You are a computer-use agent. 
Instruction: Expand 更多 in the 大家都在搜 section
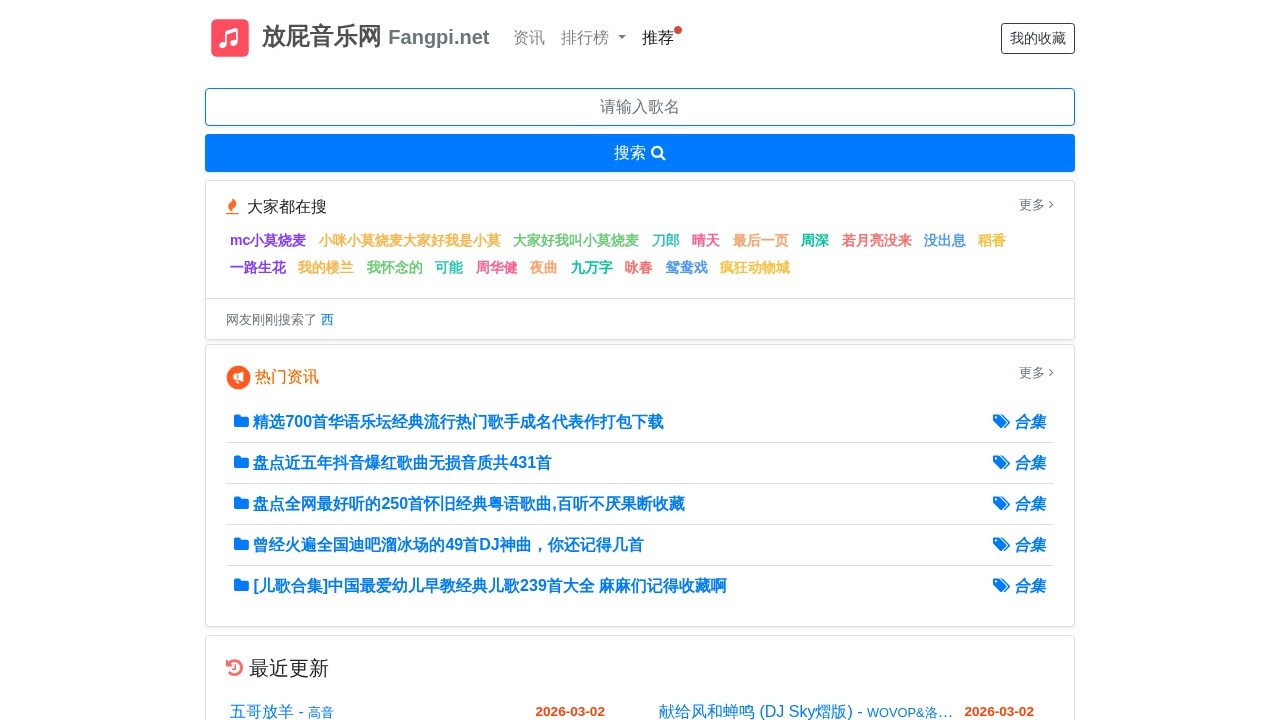point(1035,205)
